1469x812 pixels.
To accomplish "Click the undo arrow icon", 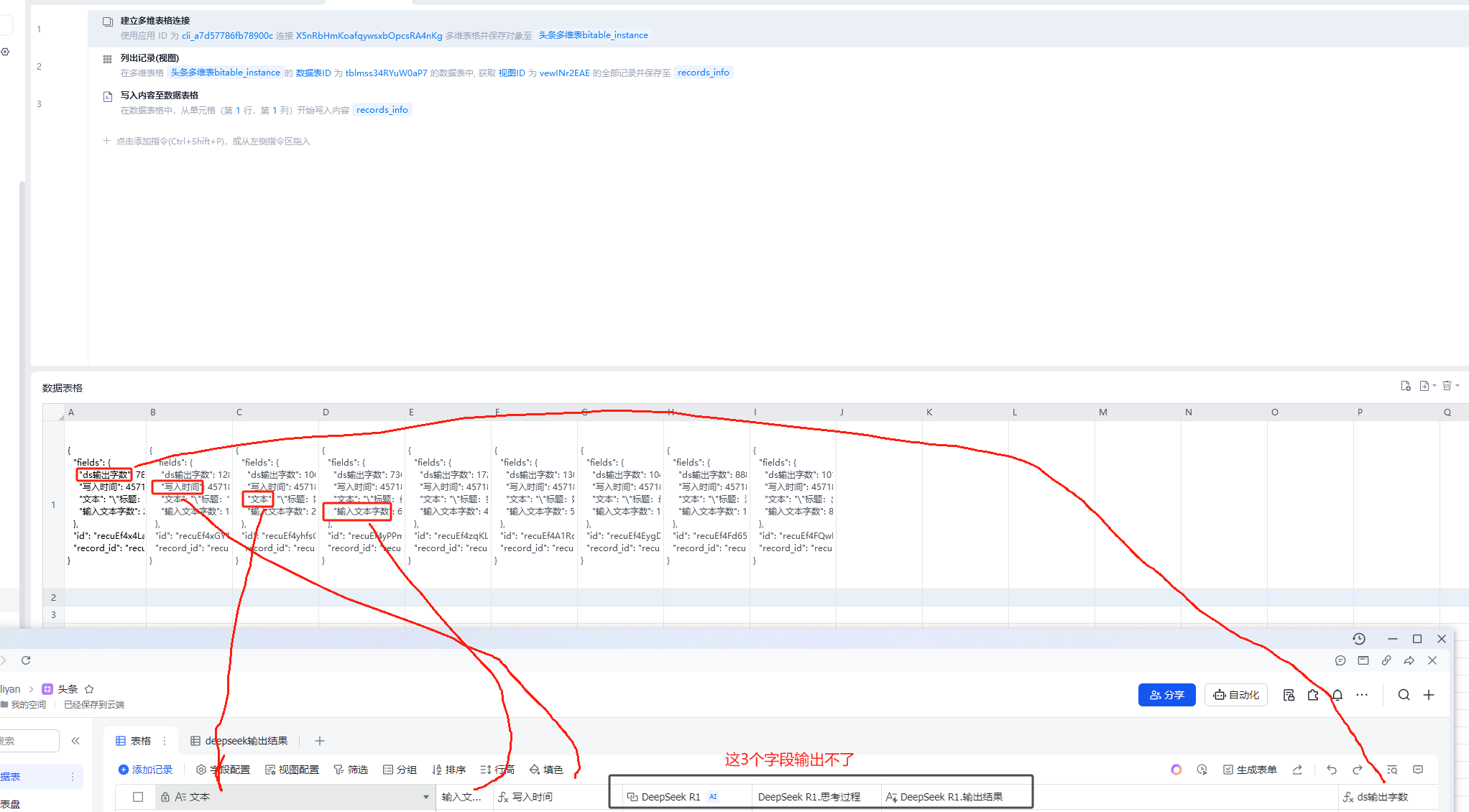I will pos(1332,770).
